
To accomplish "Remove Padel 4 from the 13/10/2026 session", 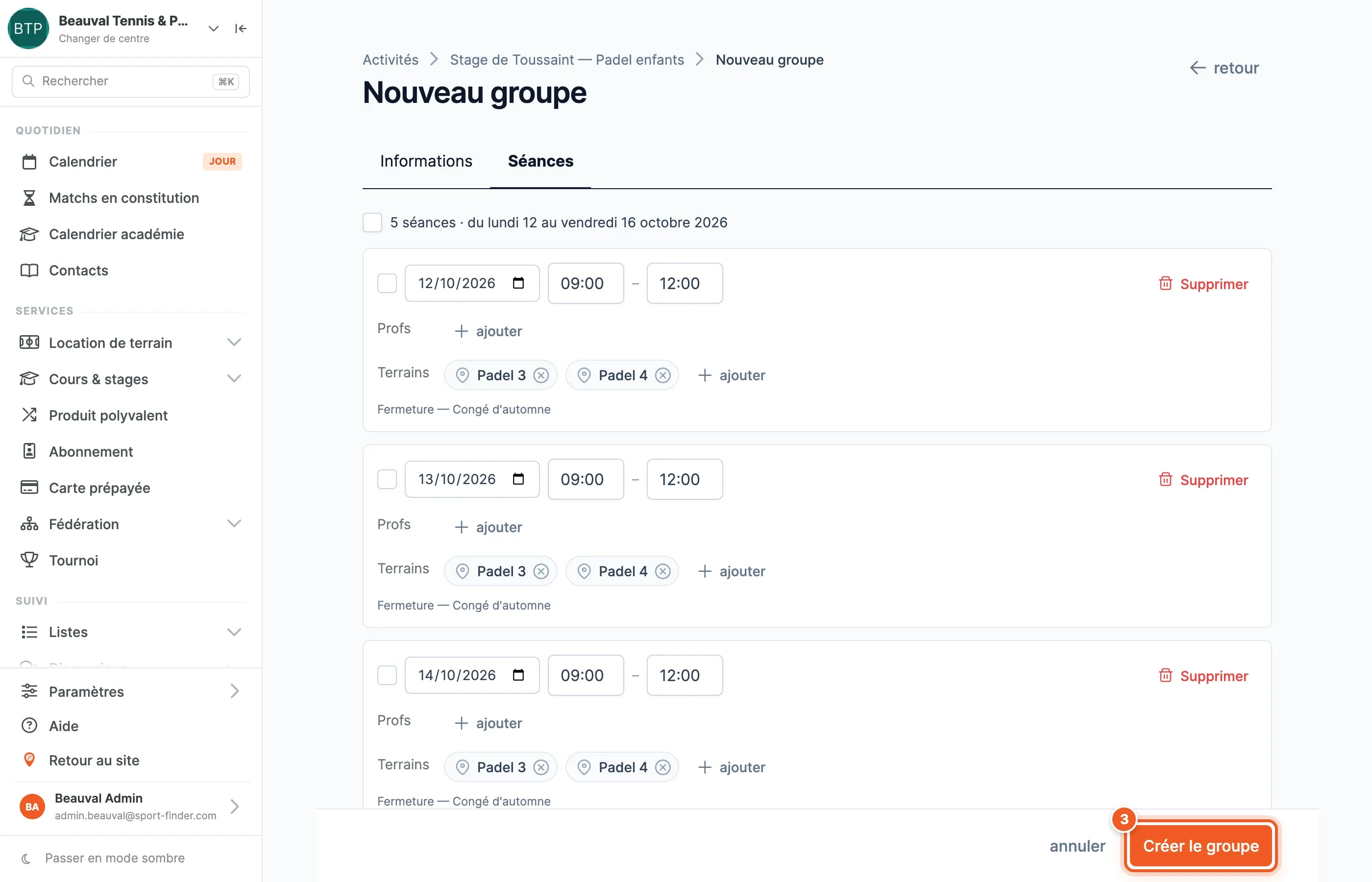I will [662, 571].
